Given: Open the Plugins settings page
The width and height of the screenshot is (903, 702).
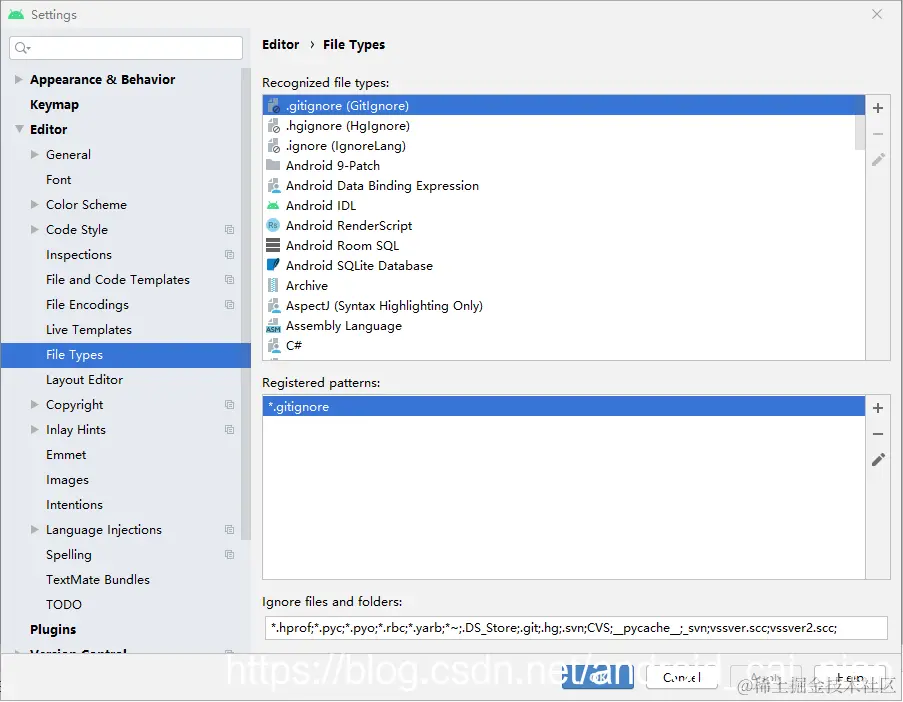Looking at the screenshot, I should pos(53,629).
